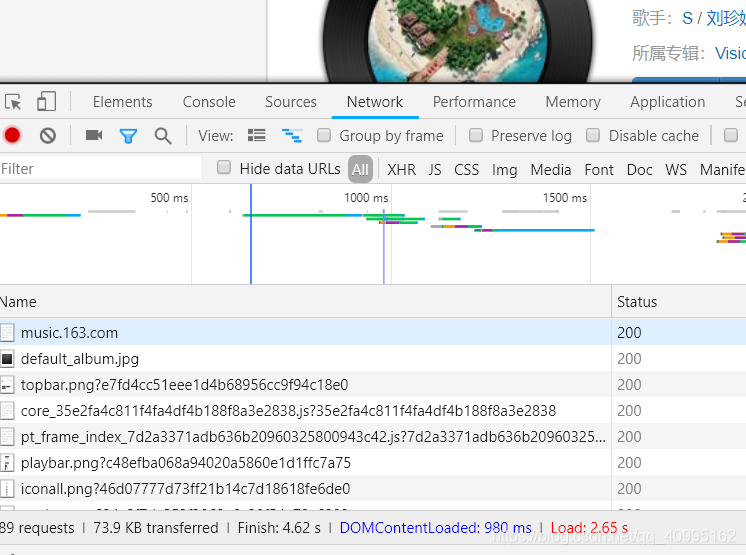Toggle the filter funnel icon
Viewport: 746px width, 555px height.
pyautogui.click(x=128, y=136)
